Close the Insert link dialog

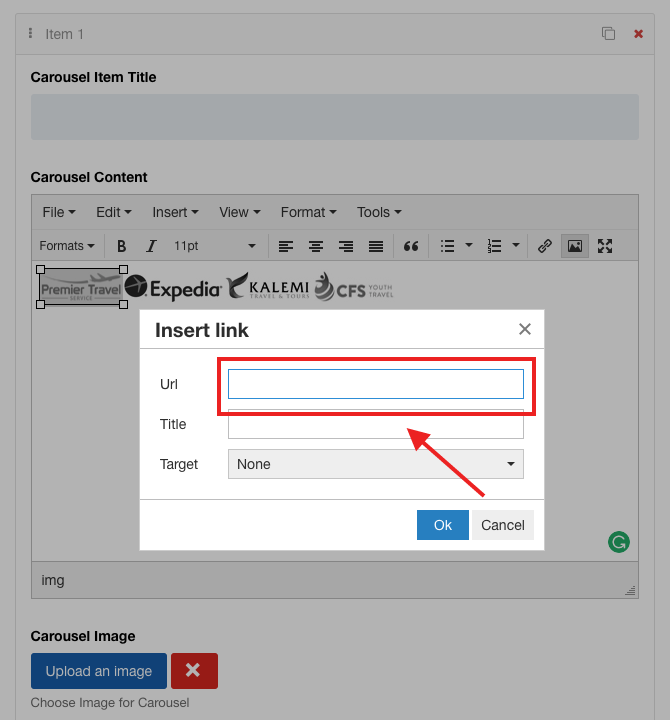(x=525, y=330)
